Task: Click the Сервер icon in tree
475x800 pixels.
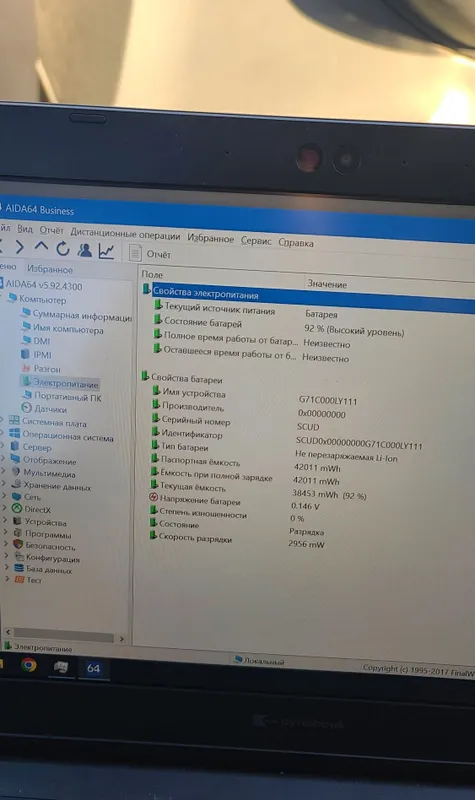Action: 15,446
